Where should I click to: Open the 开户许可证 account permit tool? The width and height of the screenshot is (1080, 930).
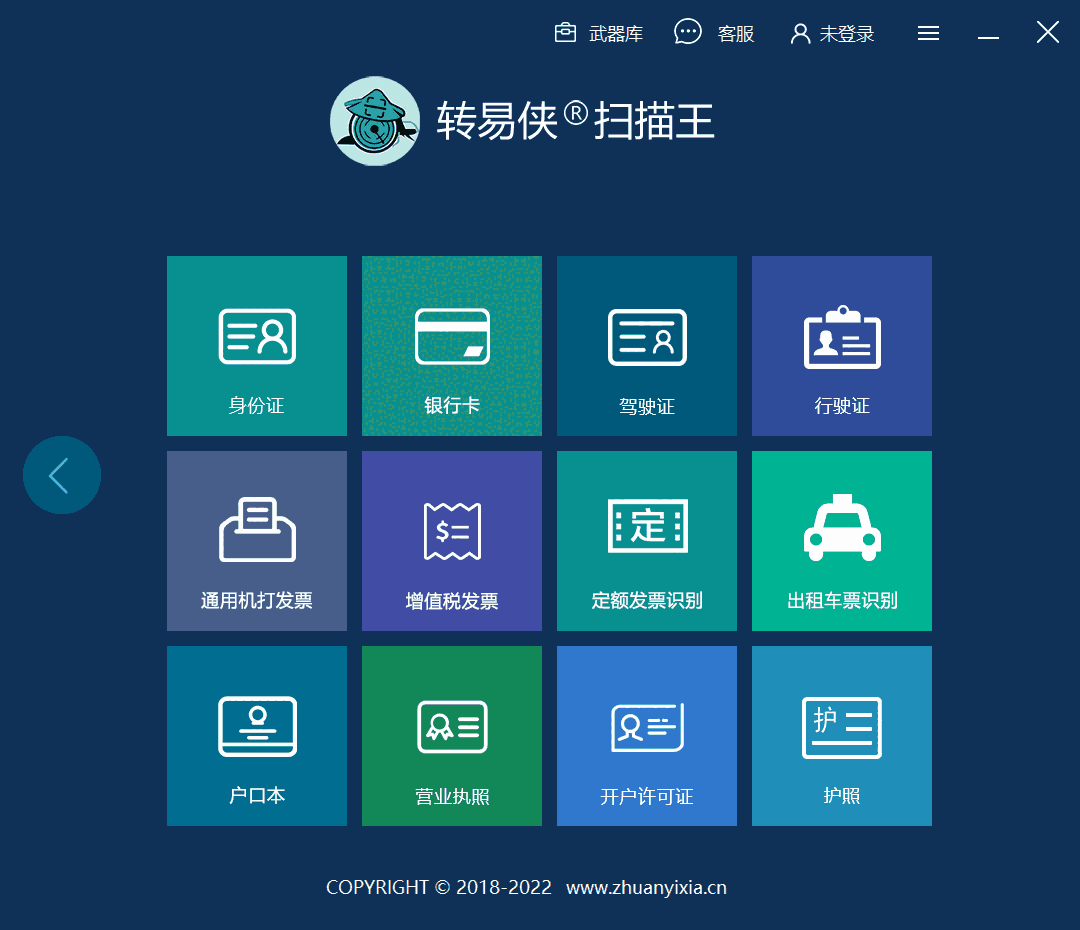click(646, 736)
